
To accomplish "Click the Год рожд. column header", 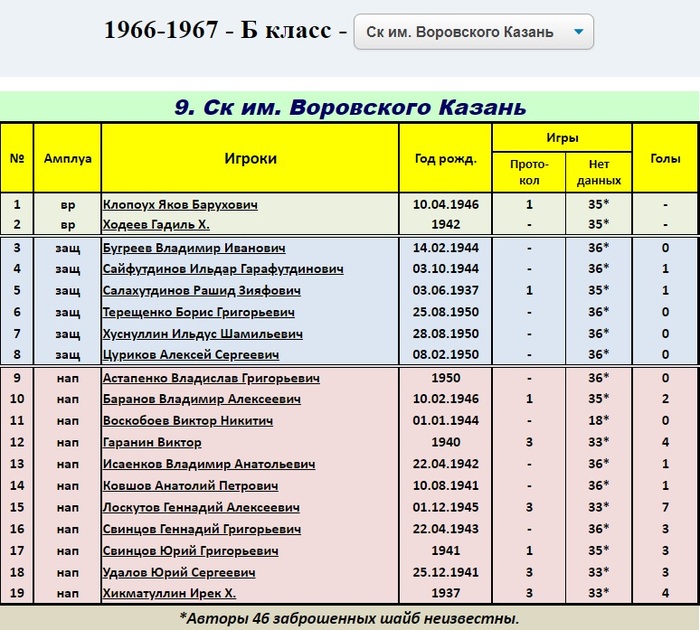I will pyautogui.click(x=446, y=158).
